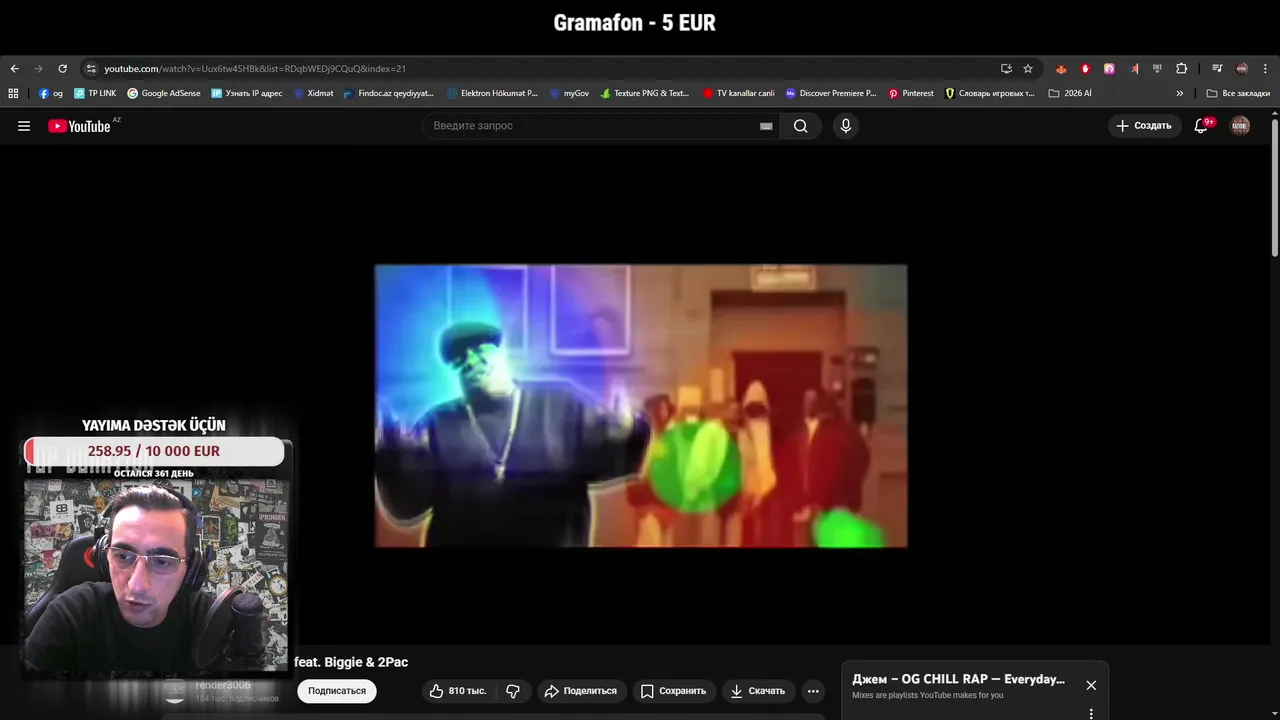This screenshot has width=1280, height=720.
Task: Go back using the browser back arrow
Action: pyautogui.click(x=14, y=69)
